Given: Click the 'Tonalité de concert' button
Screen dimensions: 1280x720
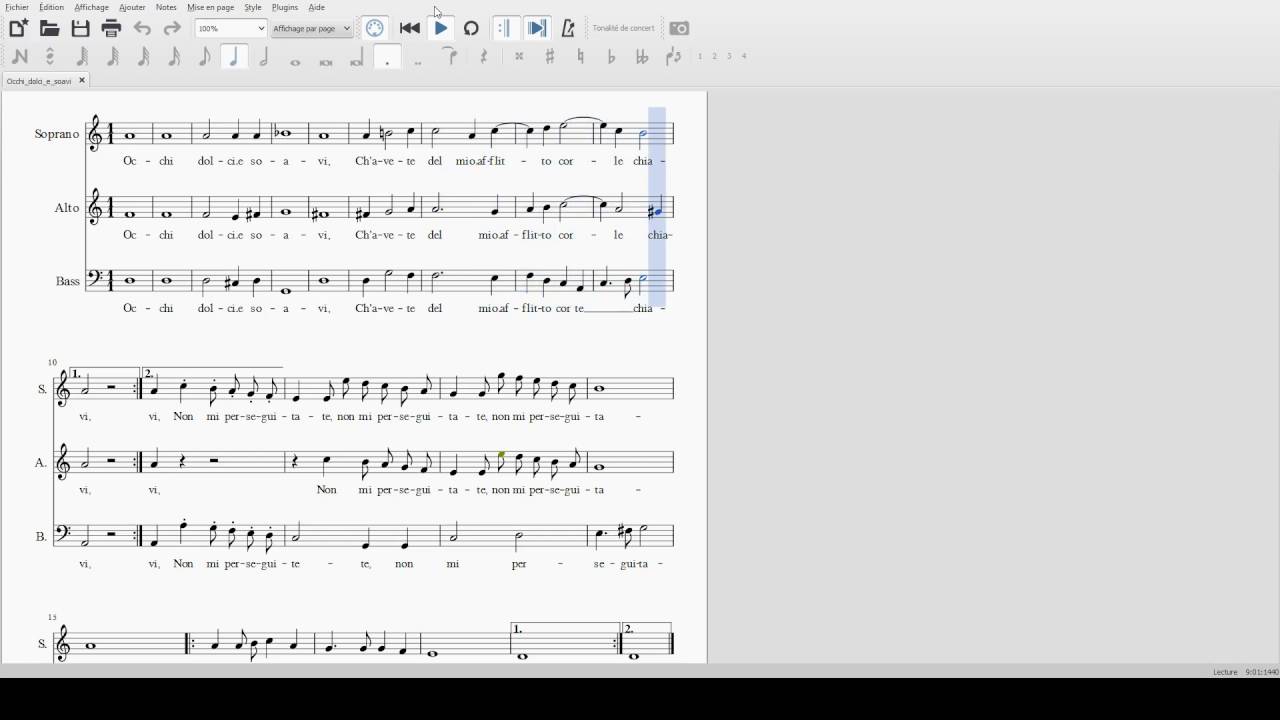Looking at the screenshot, I should pos(623,28).
